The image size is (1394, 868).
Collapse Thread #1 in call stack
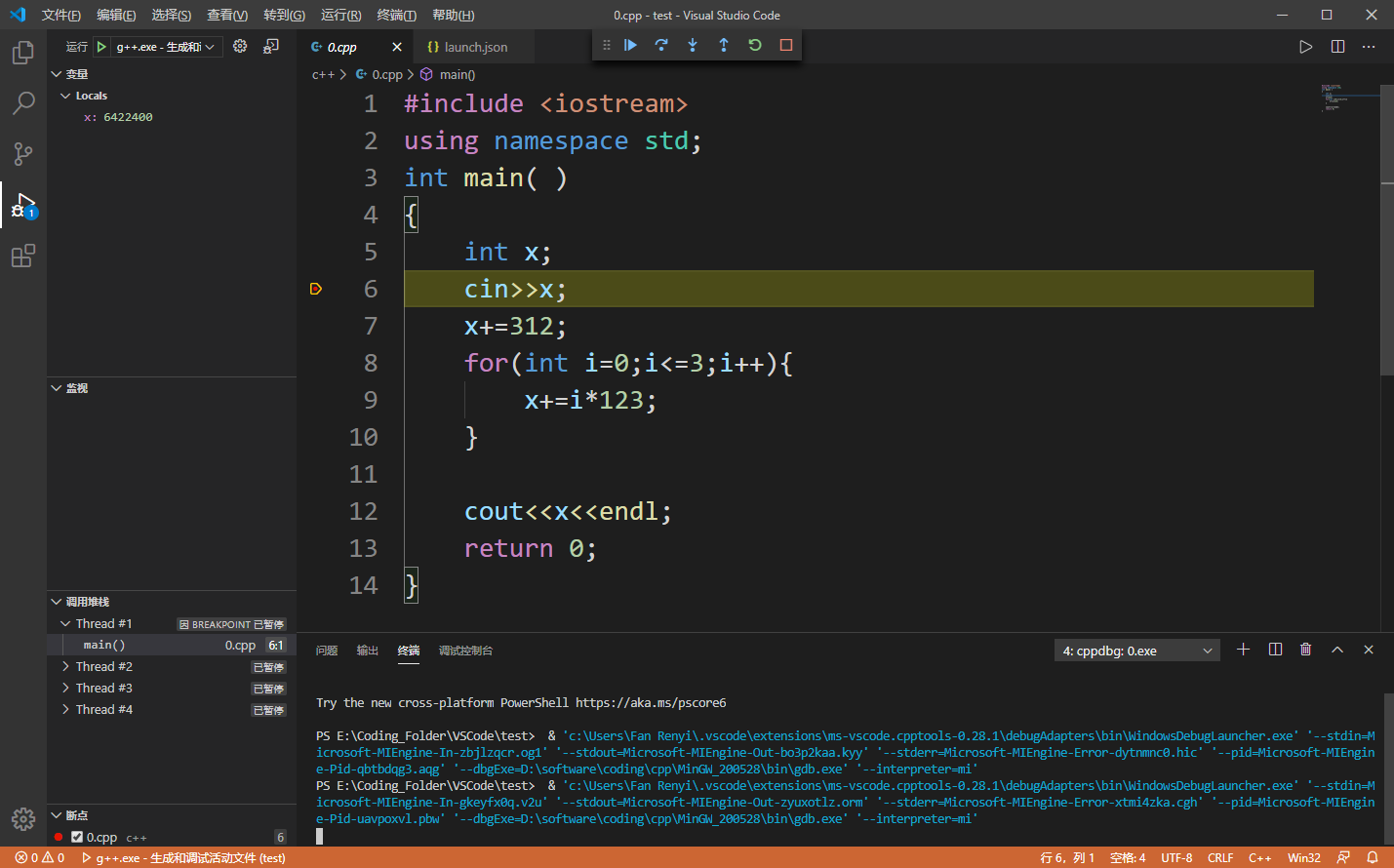(65, 623)
